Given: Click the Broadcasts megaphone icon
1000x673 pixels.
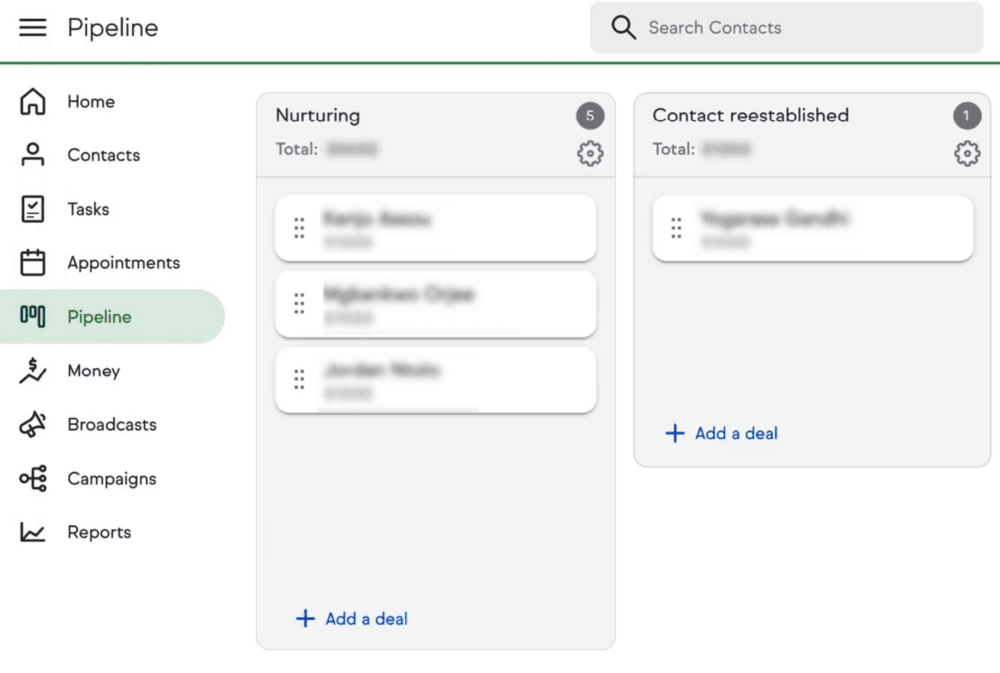Looking at the screenshot, I should (33, 425).
